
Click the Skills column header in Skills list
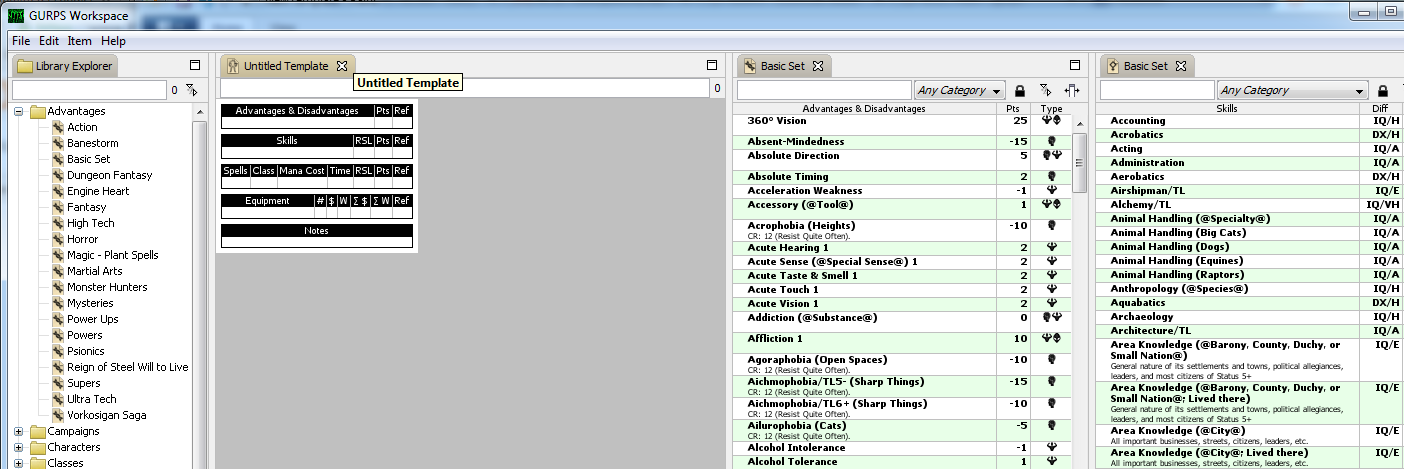[x=1227, y=108]
